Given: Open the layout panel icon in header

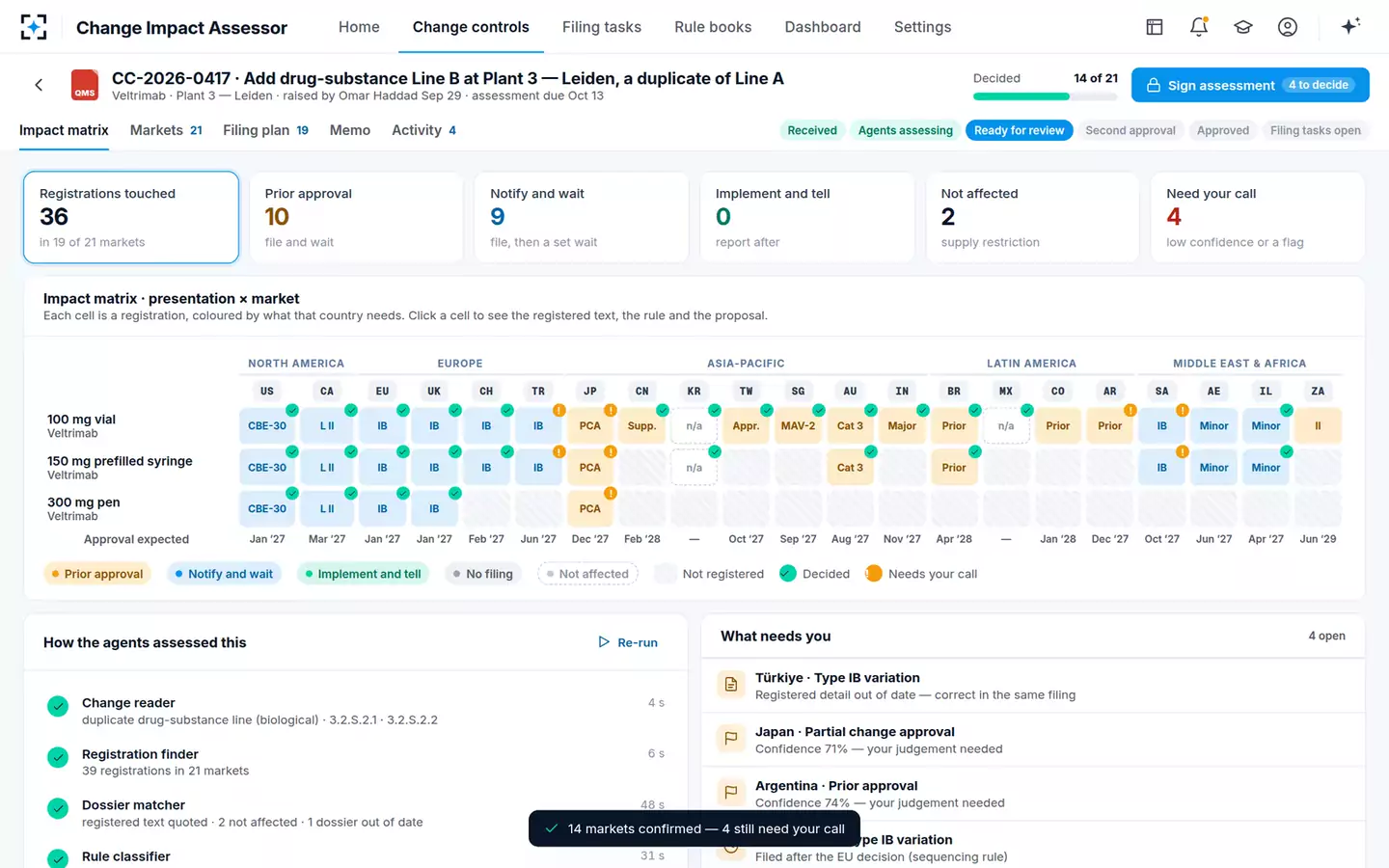Looking at the screenshot, I should pos(1155,27).
